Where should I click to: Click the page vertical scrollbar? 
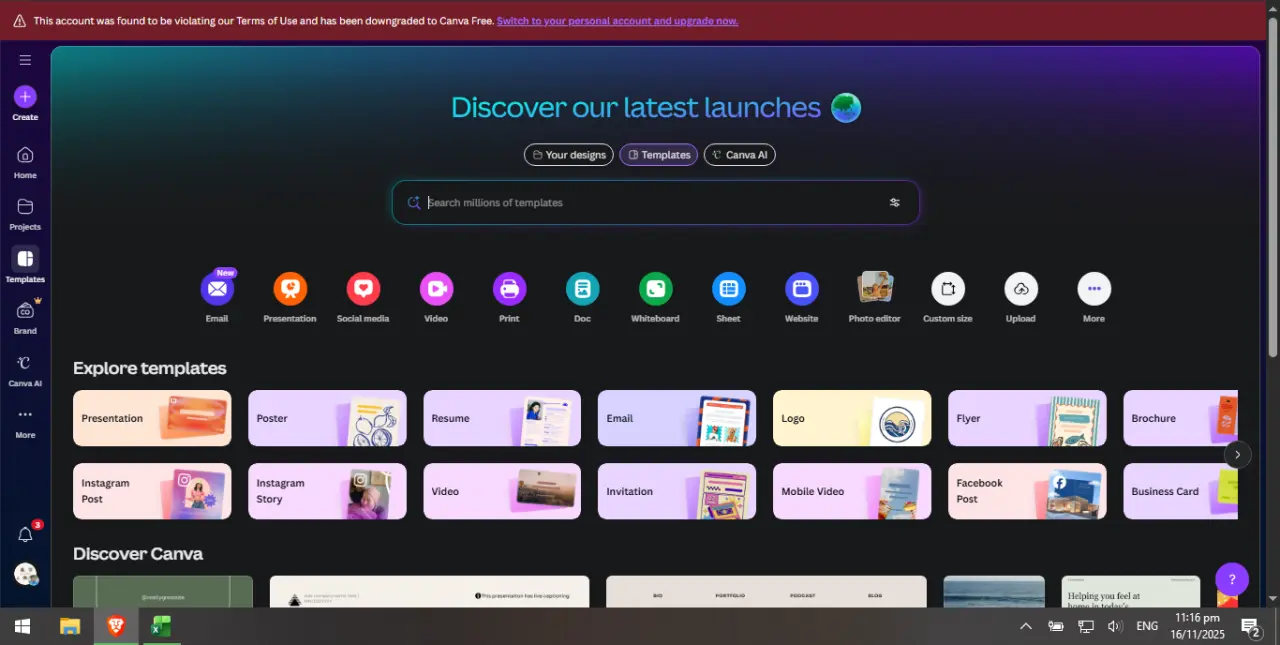[x=1273, y=187]
